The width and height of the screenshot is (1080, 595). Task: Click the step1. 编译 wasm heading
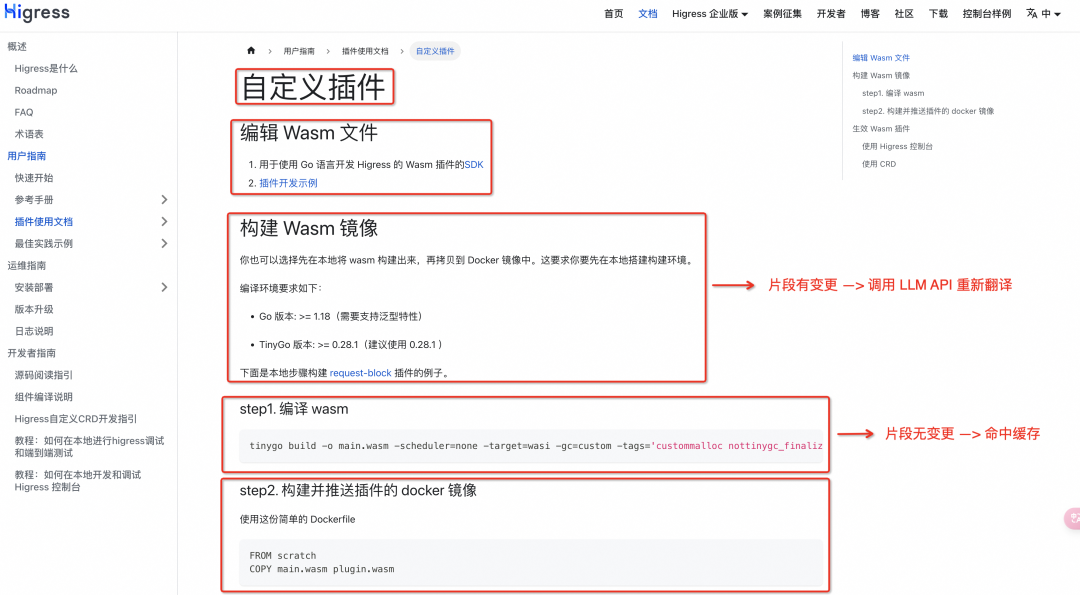pyautogui.click(x=294, y=409)
